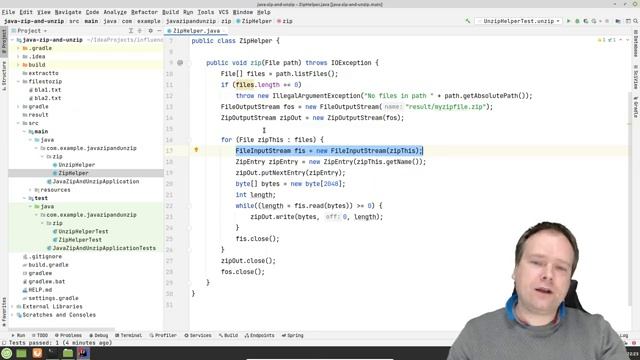This screenshot has width=640, height=360.
Task: Collapse the filestozip folder
Action: click(x=18, y=82)
